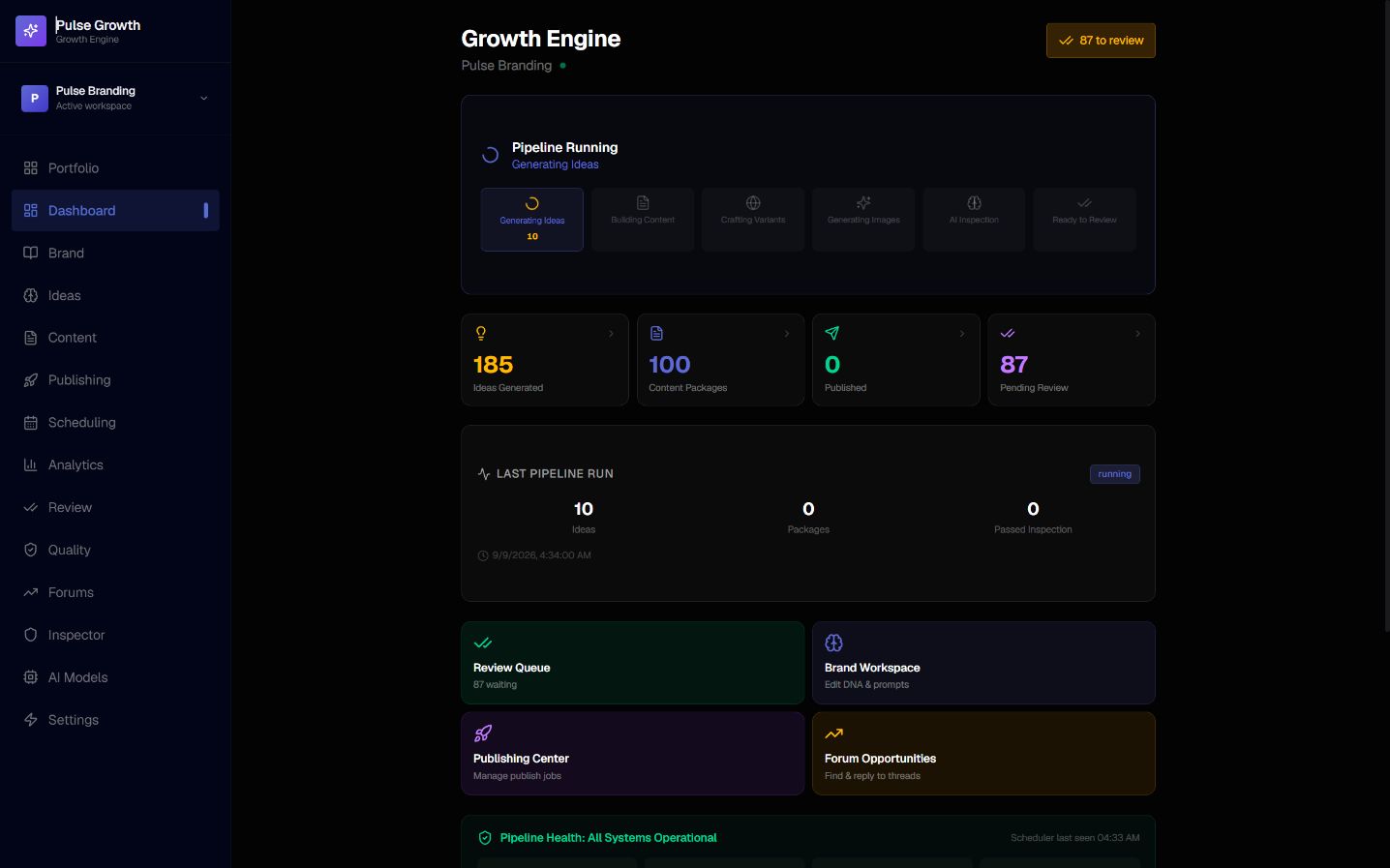This screenshot has height=868, width=1390.
Task: Click the AI Inspection brain icon
Action: click(974, 203)
